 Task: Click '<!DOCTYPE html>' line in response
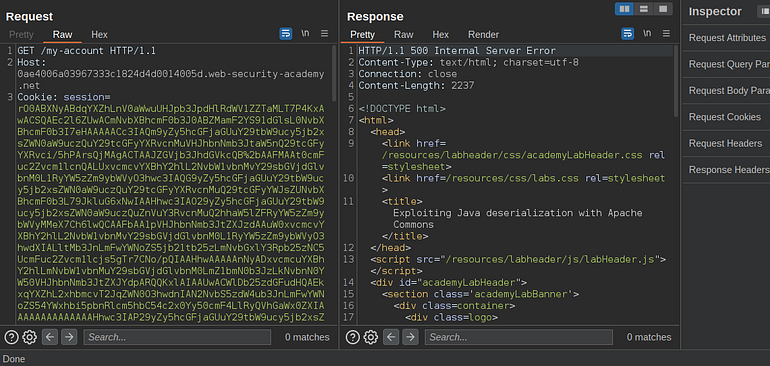402,109
